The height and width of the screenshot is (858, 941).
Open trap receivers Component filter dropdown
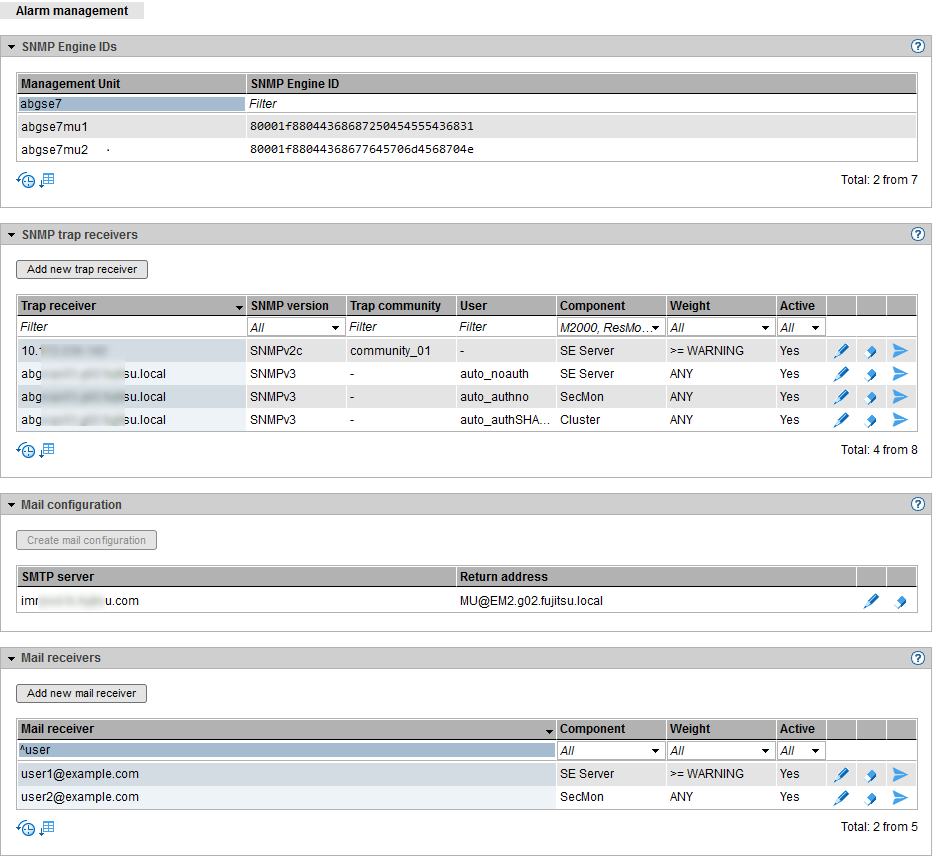pyautogui.click(x=610, y=328)
